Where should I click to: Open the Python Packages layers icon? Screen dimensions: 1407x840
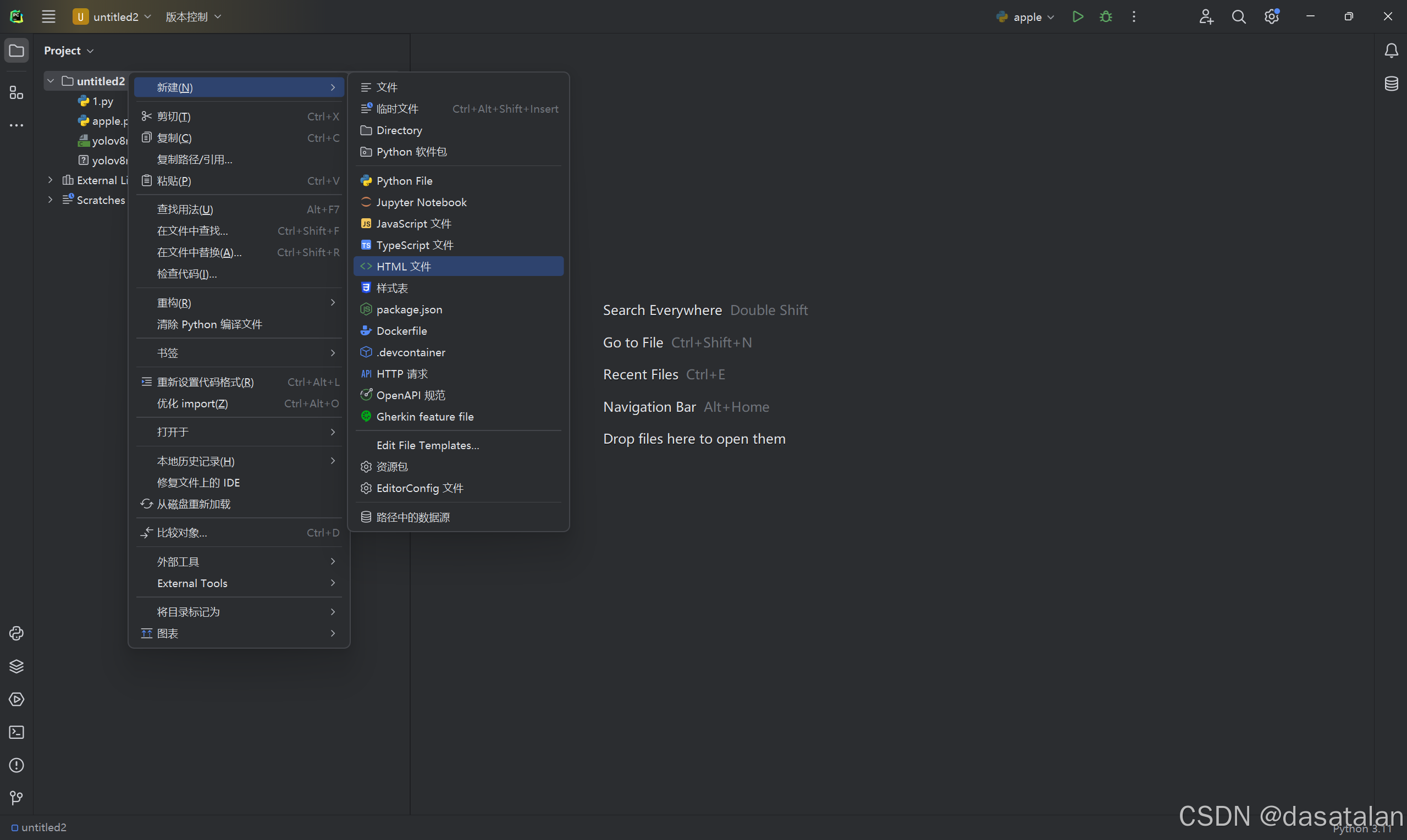coord(16,666)
